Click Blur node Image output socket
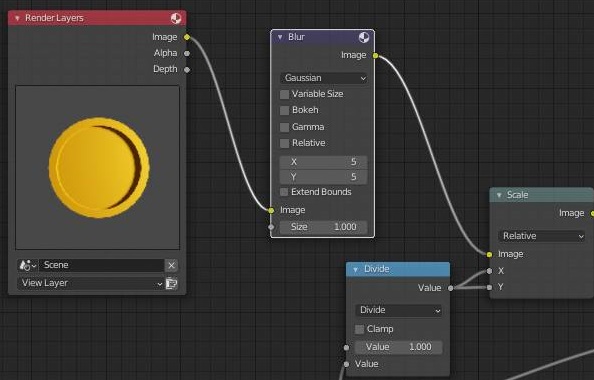This screenshot has height=380, width=594. point(375,56)
